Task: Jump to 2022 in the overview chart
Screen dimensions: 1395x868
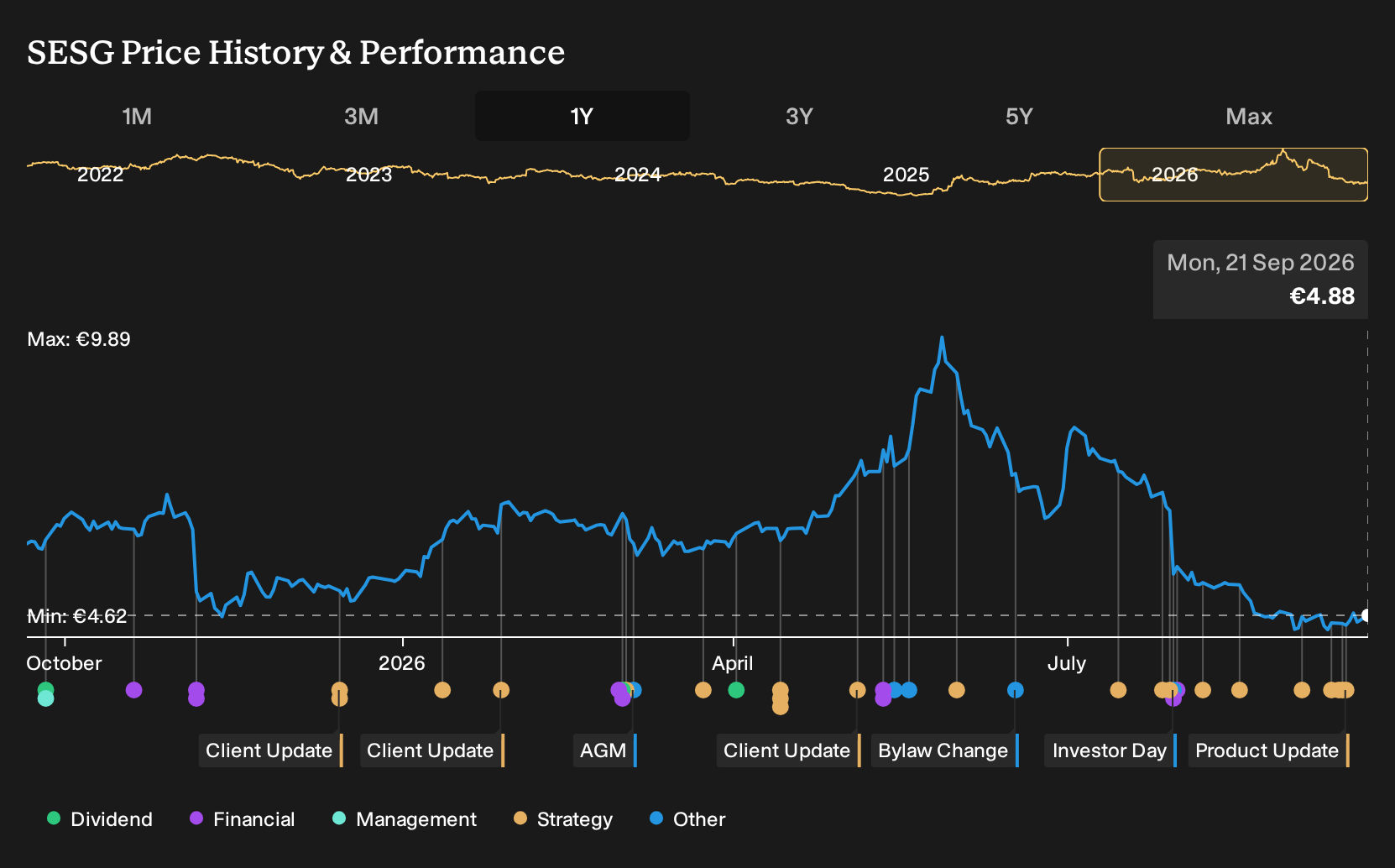Action: click(x=101, y=175)
